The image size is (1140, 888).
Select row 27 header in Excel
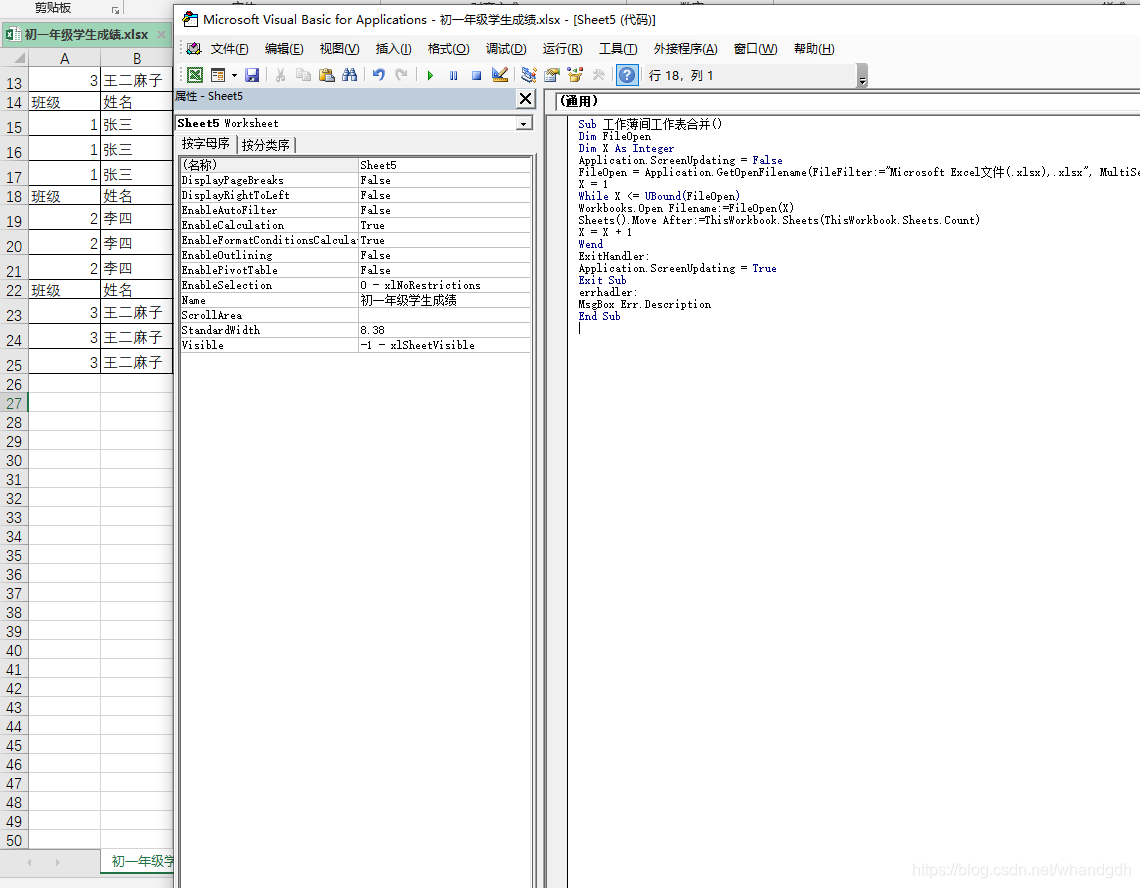click(14, 404)
